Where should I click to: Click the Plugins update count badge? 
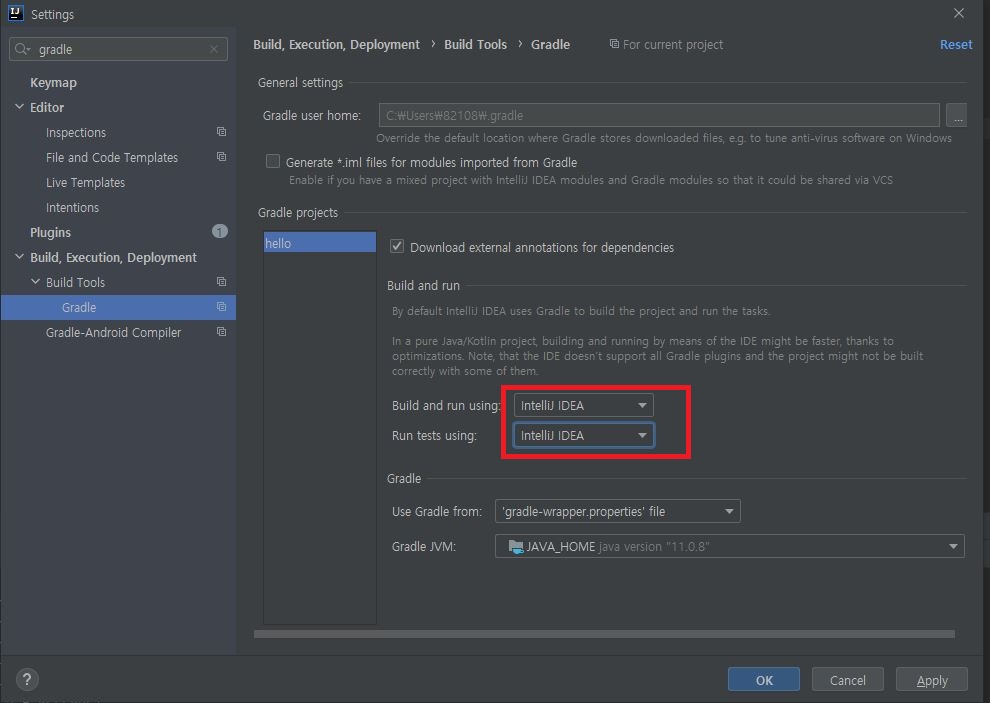pyautogui.click(x=220, y=232)
